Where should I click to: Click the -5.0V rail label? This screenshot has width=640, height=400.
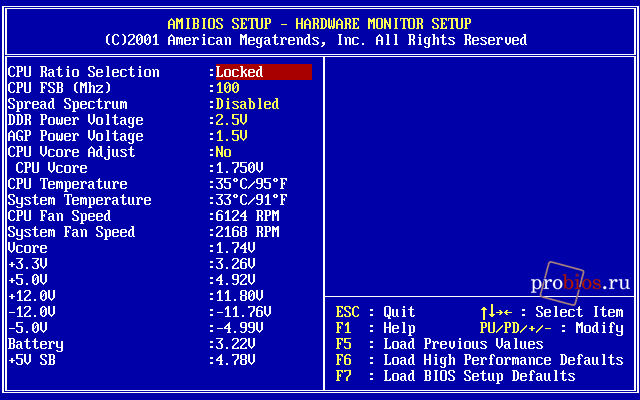click(x=28, y=328)
